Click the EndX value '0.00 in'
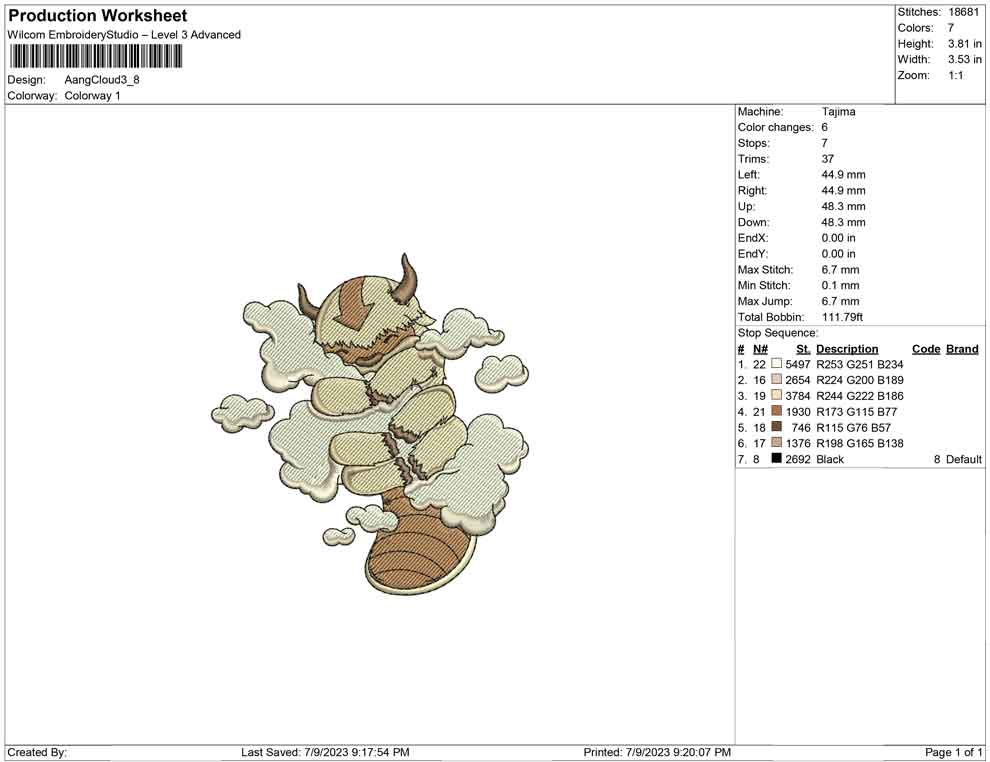 point(838,238)
